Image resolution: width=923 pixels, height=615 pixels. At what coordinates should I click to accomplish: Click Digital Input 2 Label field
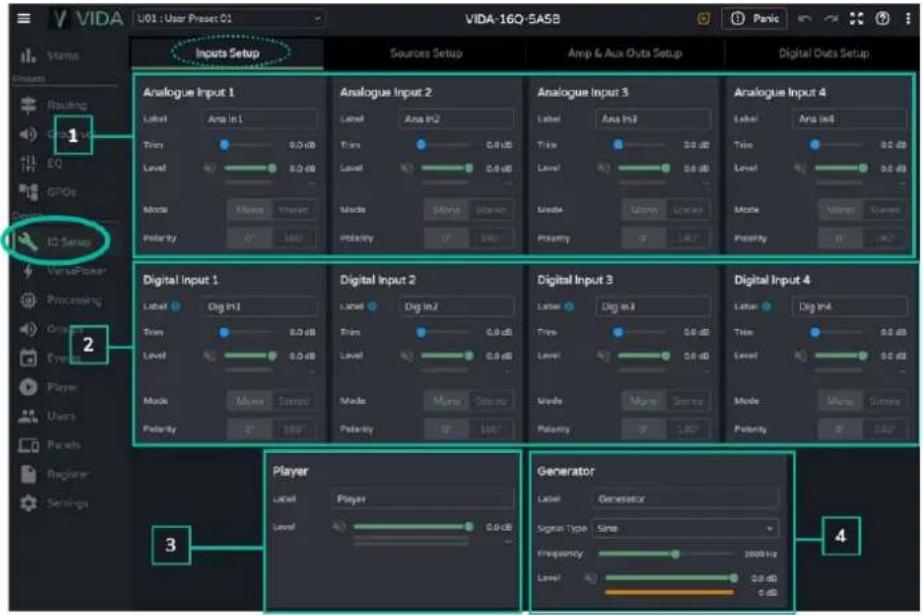[x=456, y=307]
